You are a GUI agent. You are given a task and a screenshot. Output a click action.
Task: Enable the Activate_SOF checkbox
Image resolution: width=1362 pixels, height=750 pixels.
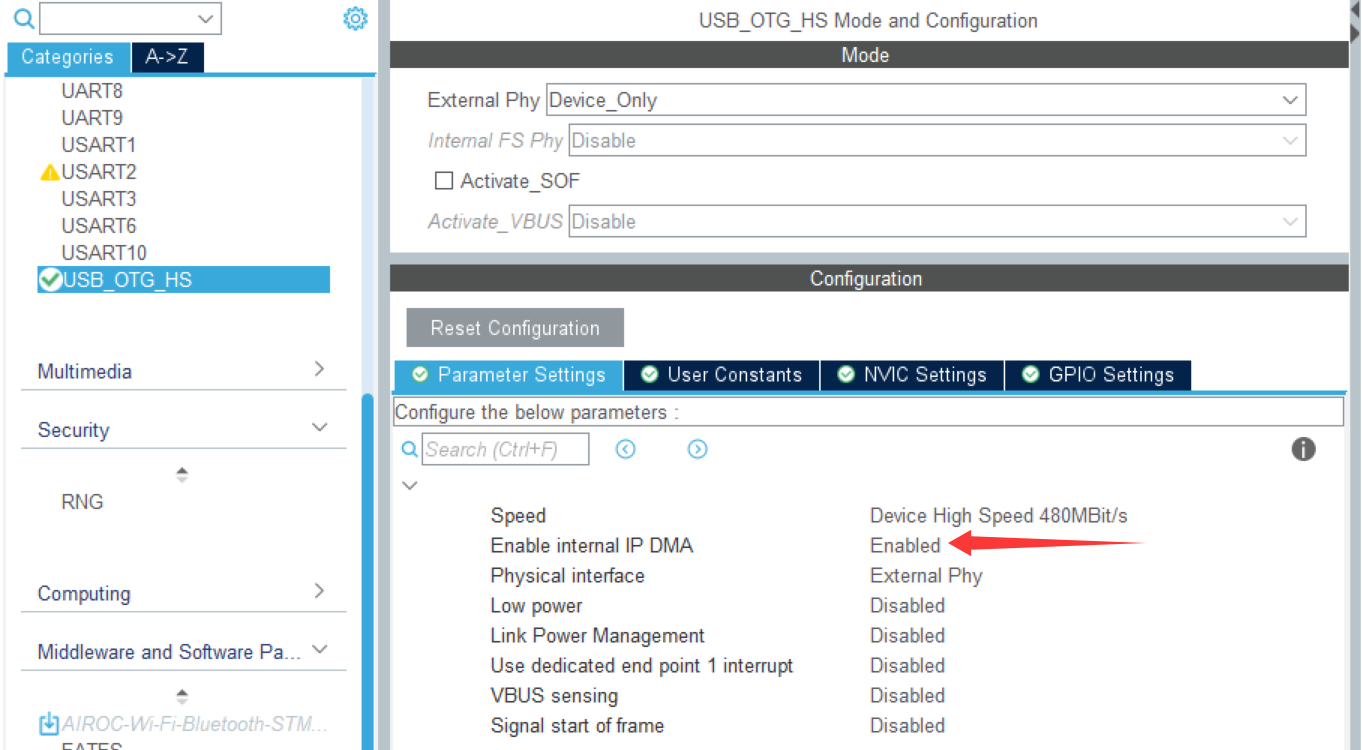(444, 181)
